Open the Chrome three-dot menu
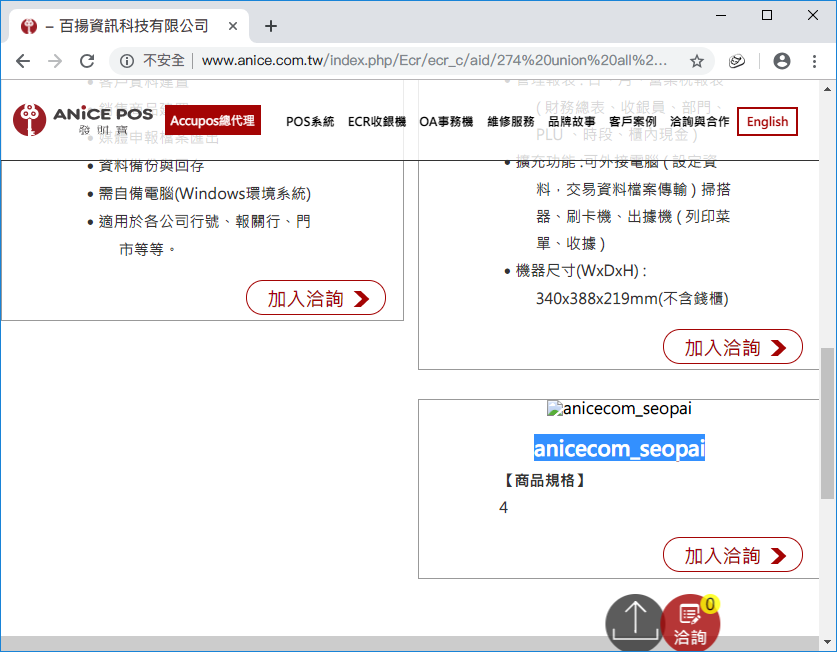Image resolution: width=837 pixels, height=652 pixels. pyautogui.click(x=814, y=61)
